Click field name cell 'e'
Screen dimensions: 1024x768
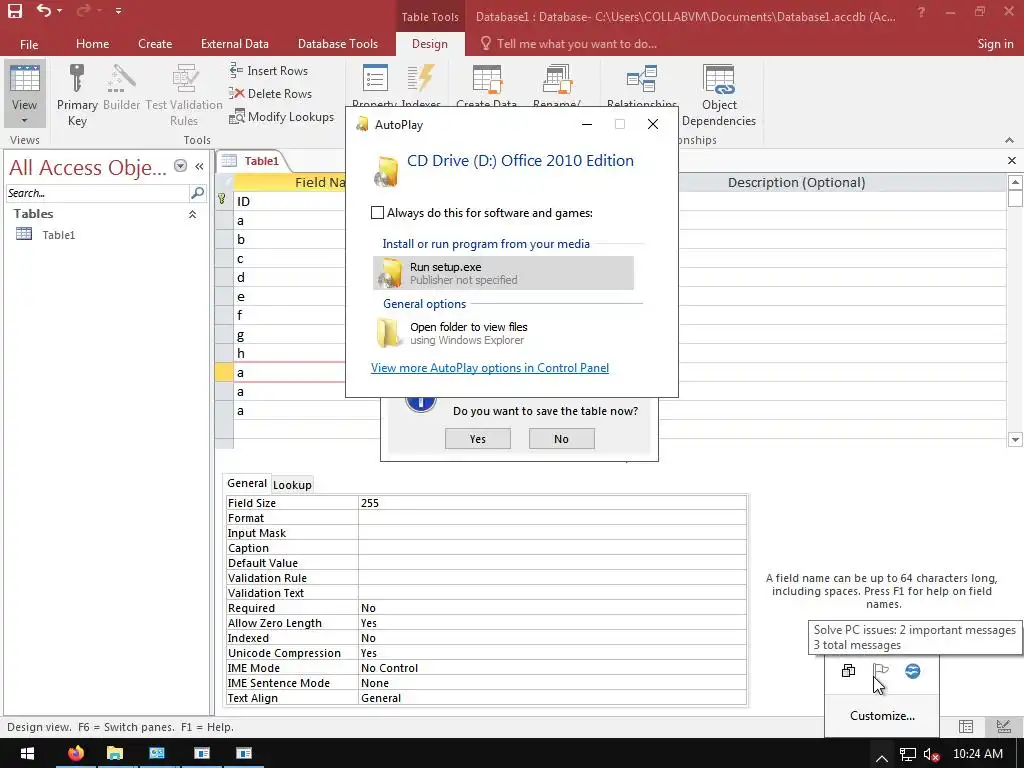coord(290,296)
